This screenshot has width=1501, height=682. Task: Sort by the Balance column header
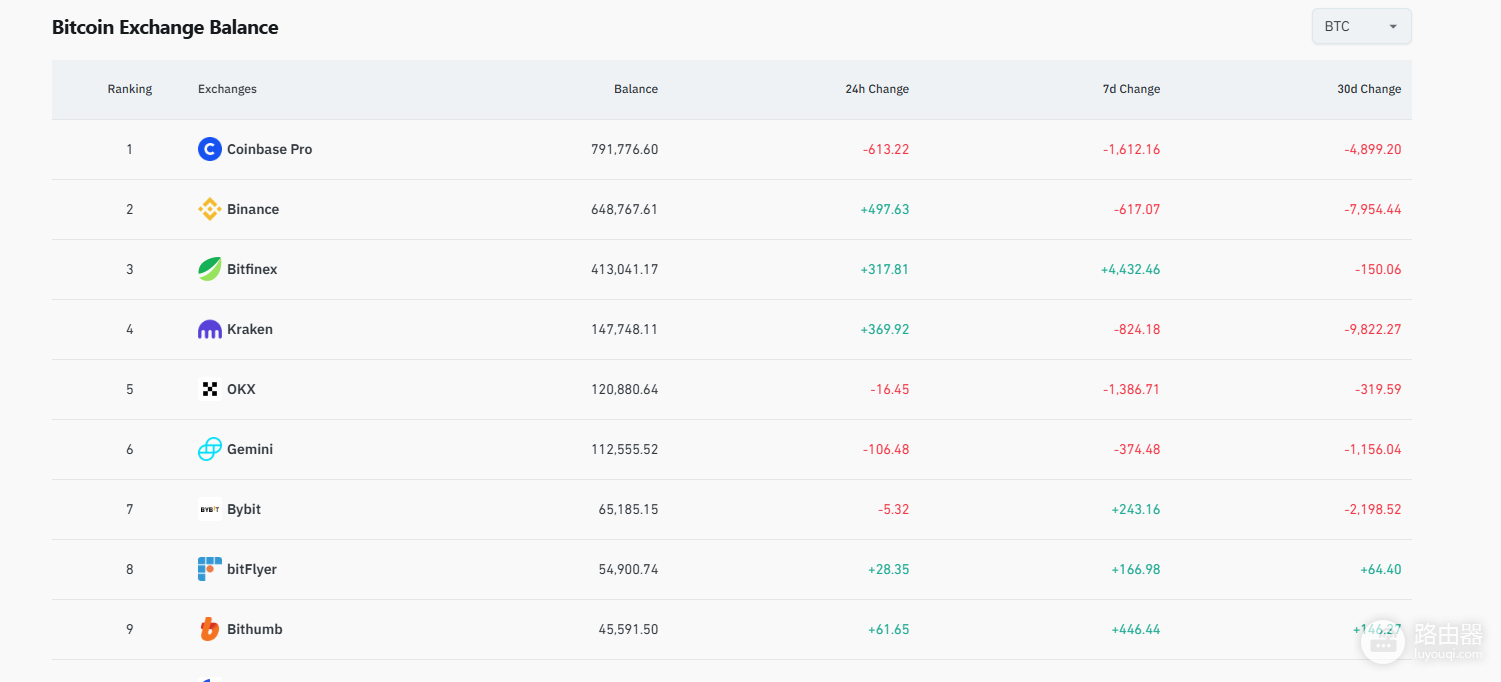pyautogui.click(x=636, y=89)
